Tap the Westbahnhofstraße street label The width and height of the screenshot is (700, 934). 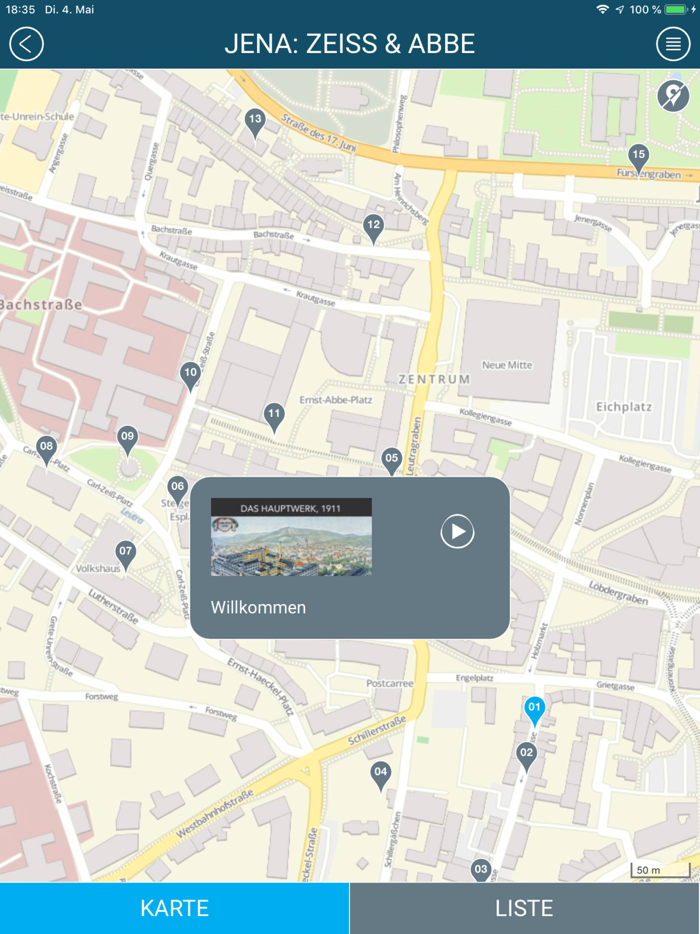pos(215,814)
